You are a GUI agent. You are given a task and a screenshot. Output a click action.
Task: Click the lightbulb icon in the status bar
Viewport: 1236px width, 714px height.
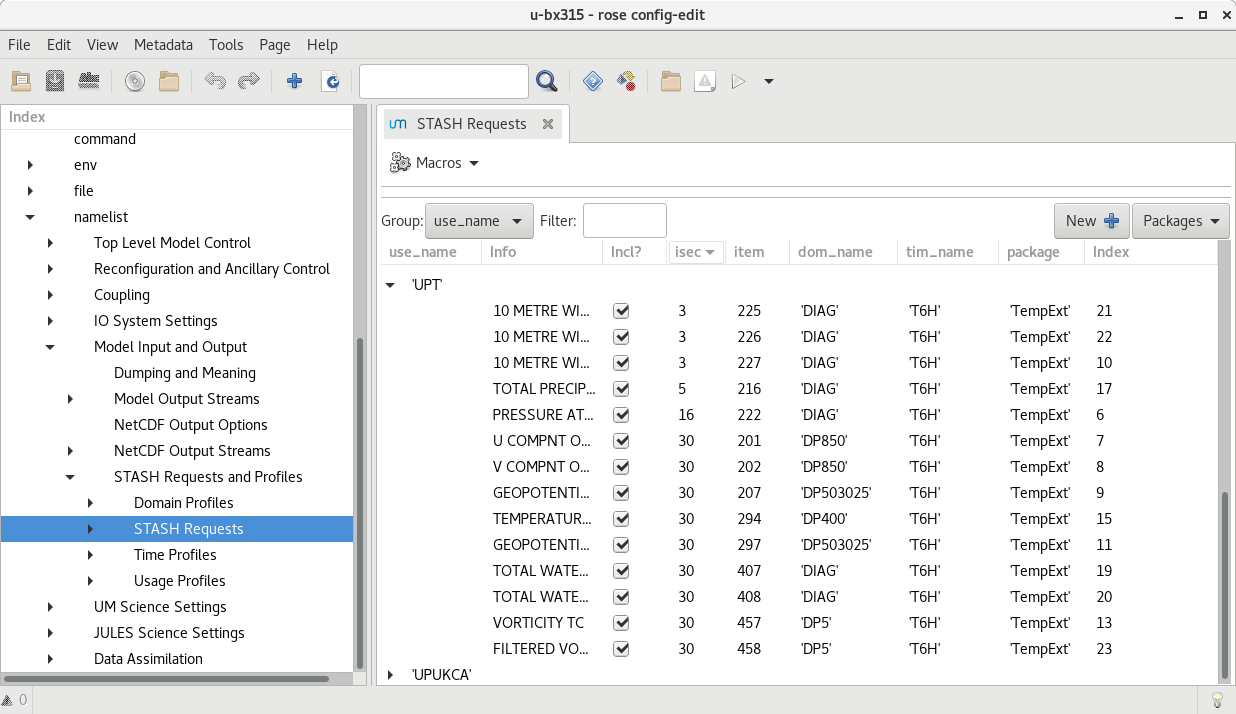coord(1217,699)
